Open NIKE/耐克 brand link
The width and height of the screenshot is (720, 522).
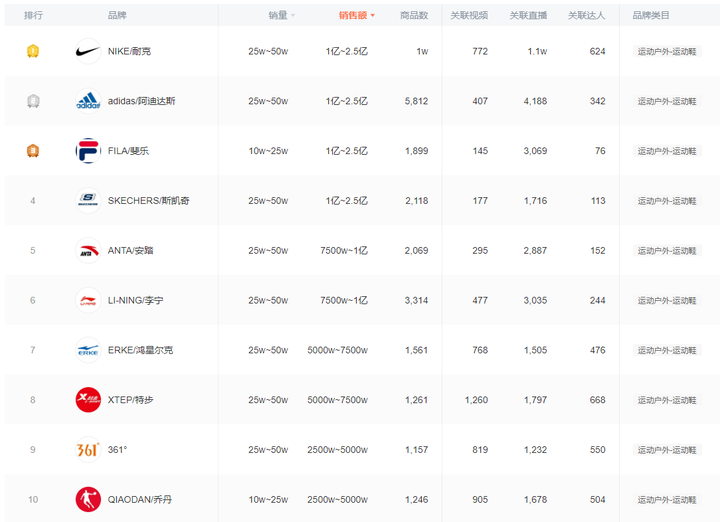[x=129, y=51]
